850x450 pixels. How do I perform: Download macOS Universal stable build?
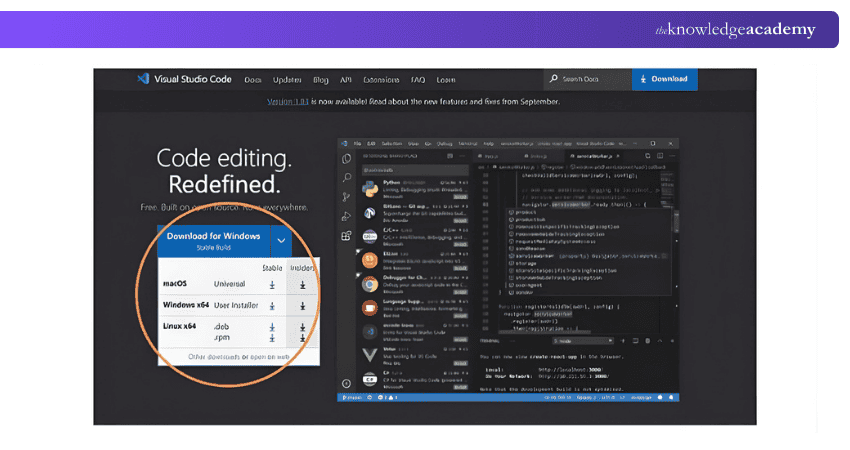272,284
